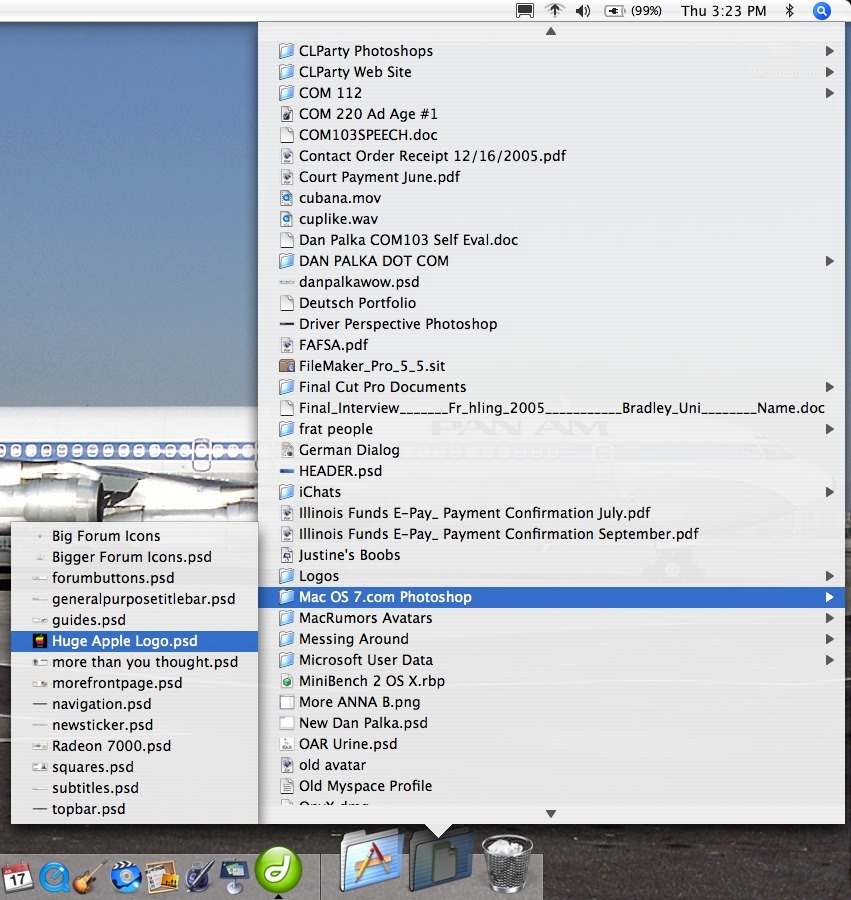This screenshot has width=851, height=900.
Task: Select Court Payment June.pdf
Action: (551, 177)
